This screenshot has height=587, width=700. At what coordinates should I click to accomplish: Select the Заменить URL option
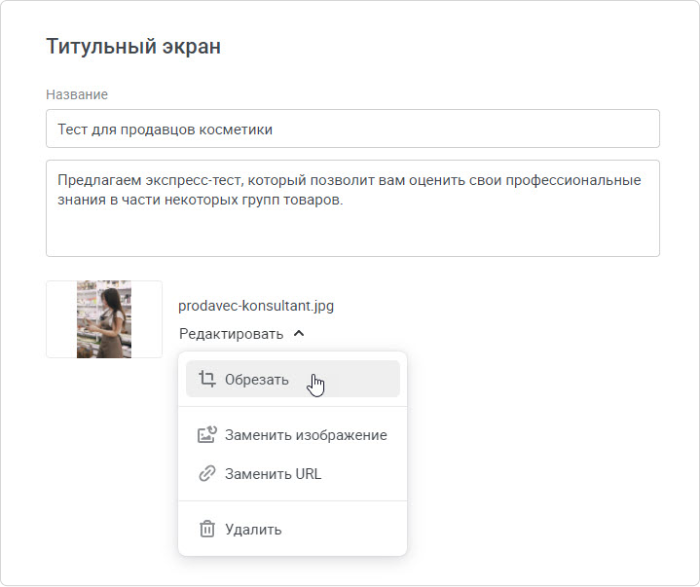click(x=293, y=473)
